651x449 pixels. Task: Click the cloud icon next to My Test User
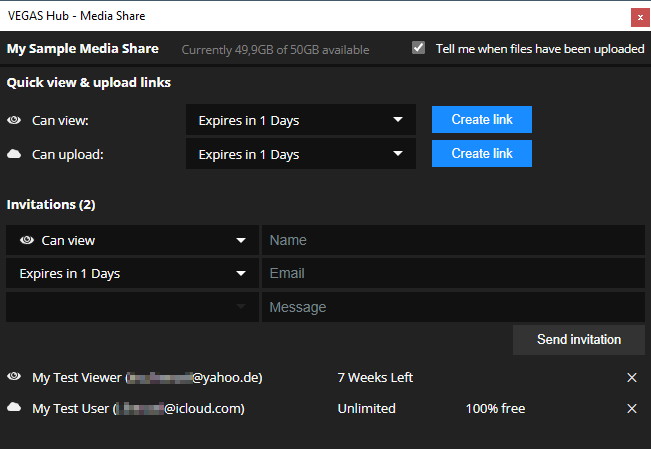click(x=14, y=408)
